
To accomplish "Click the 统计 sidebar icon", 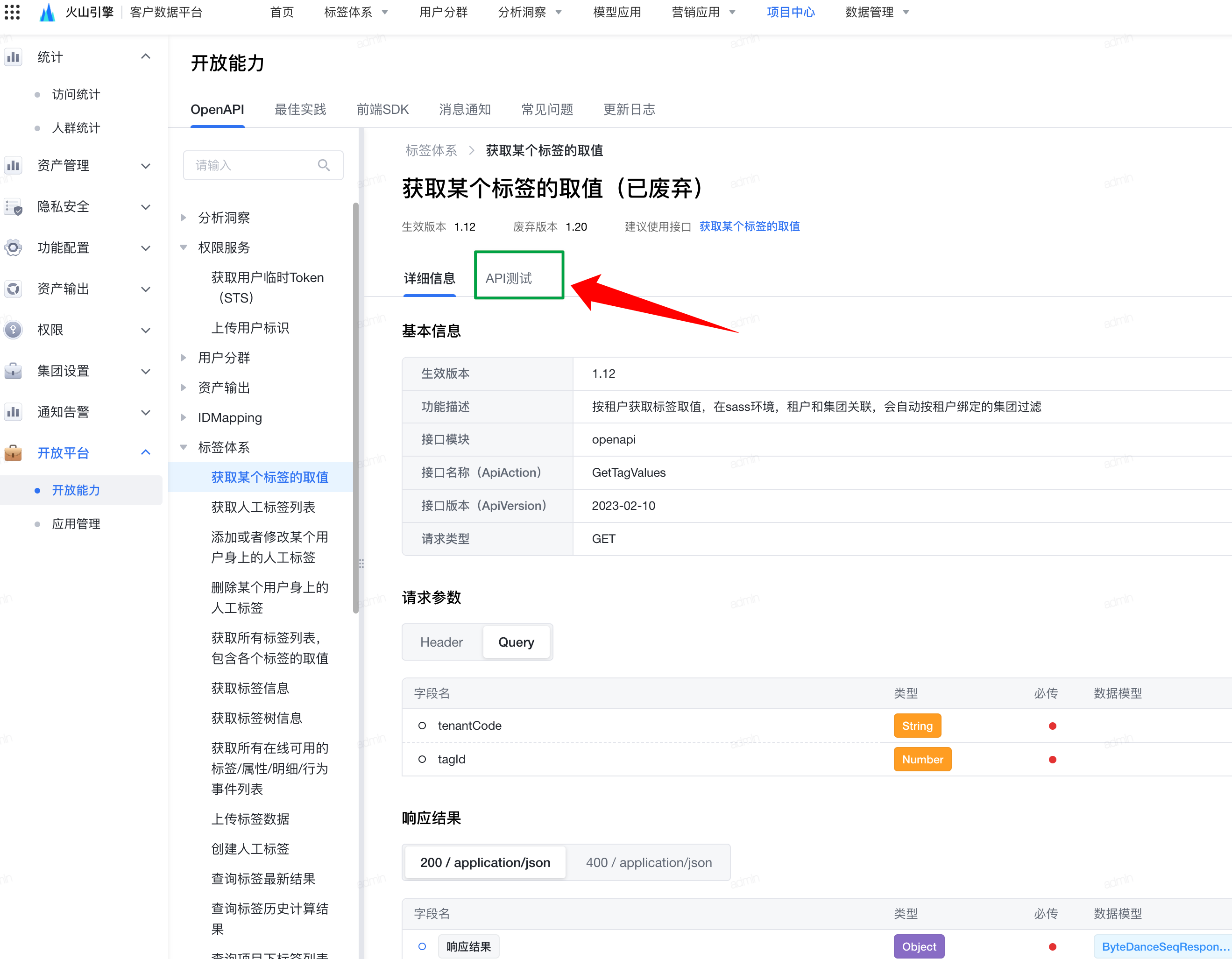I will click(13, 57).
